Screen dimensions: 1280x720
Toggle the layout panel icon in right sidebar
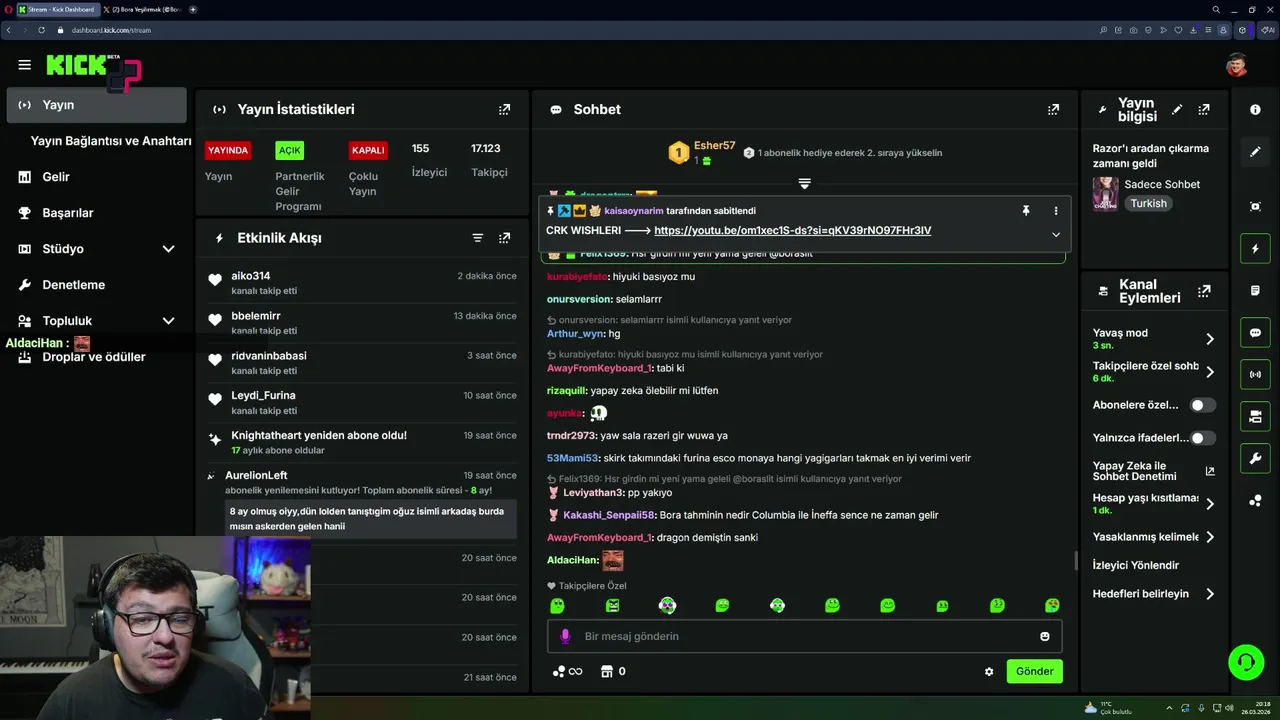[1255, 416]
